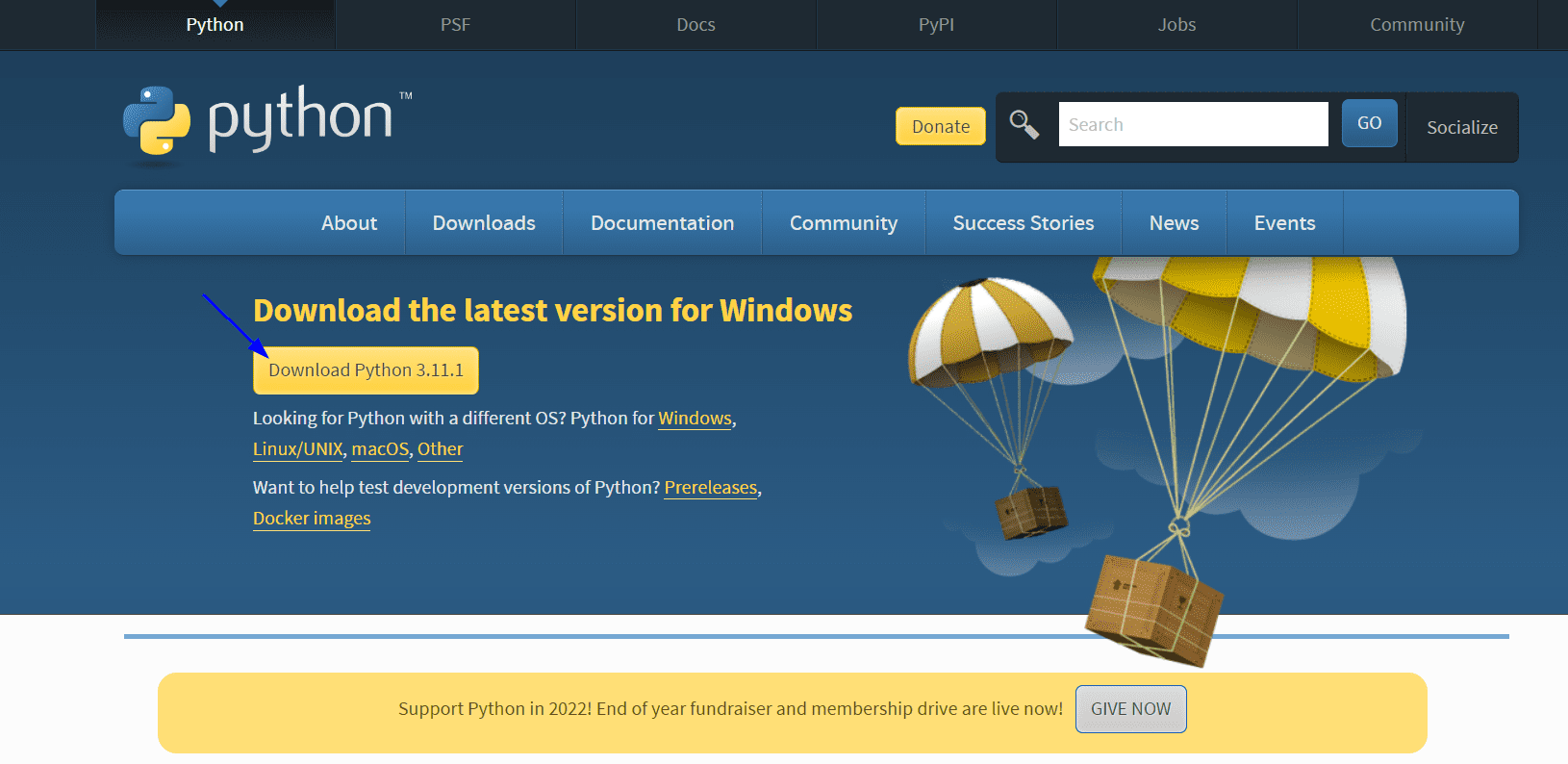This screenshot has height=764, width=1568.
Task: Open the Docker images link
Action: 312,519
